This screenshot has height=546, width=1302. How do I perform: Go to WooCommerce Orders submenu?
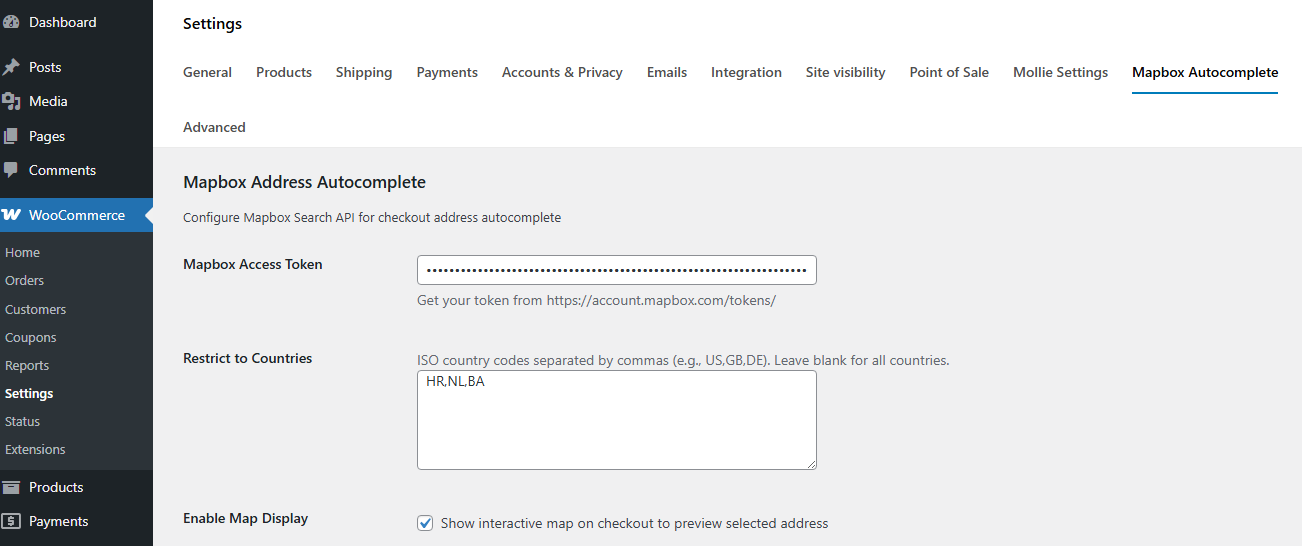point(25,281)
